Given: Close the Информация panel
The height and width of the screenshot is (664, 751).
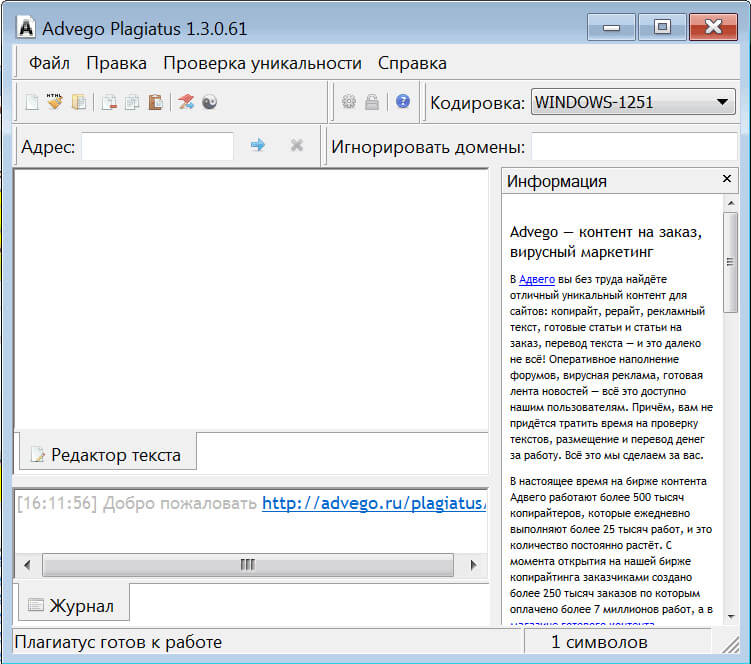Looking at the screenshot, I should pyautogui.click(x=727, y=179).
